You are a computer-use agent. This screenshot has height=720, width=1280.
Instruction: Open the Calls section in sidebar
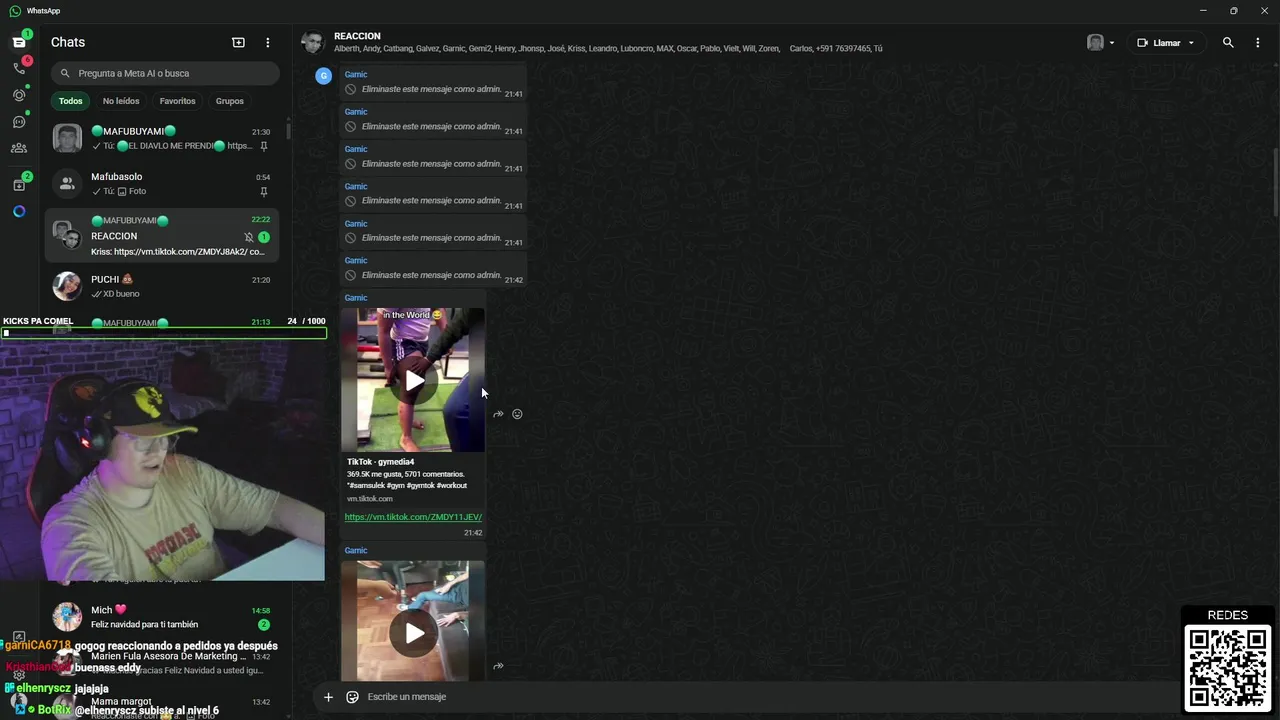coord(19,68)
